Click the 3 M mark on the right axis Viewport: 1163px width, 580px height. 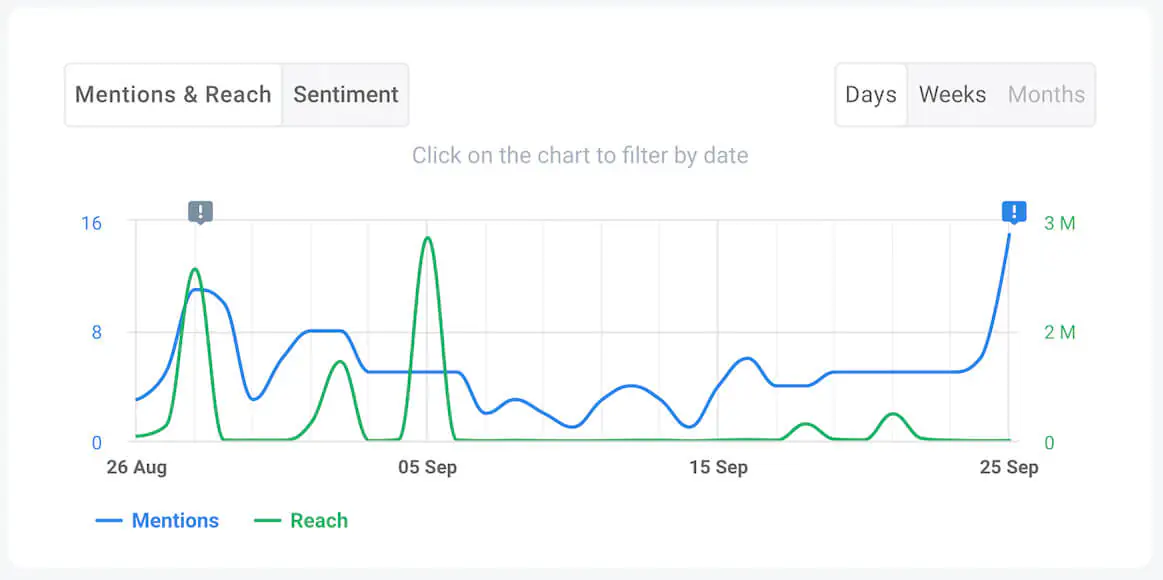click(1059, 223)
